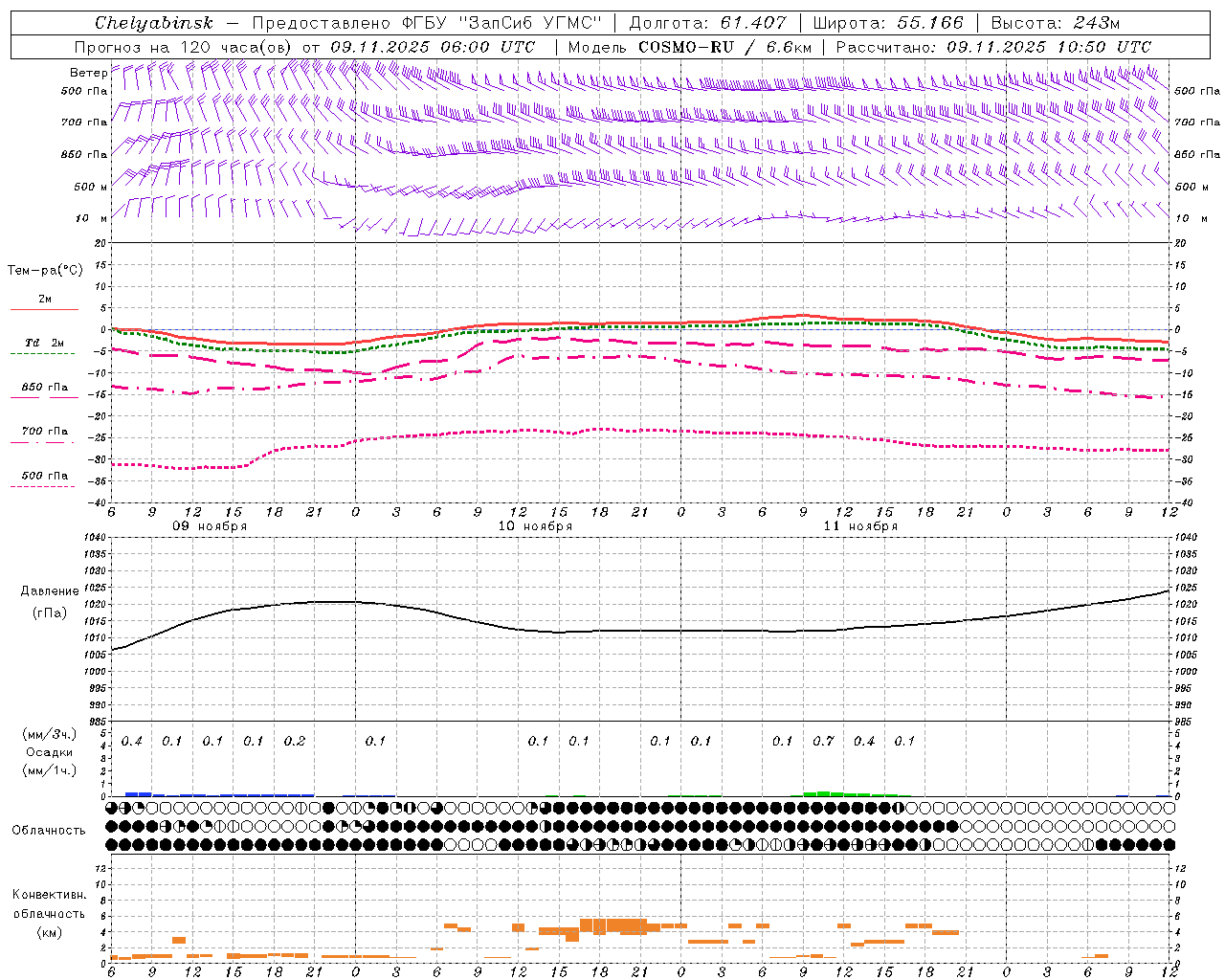Click the 10 ноября date label
1225x980 pixels.
click(535, 526)
